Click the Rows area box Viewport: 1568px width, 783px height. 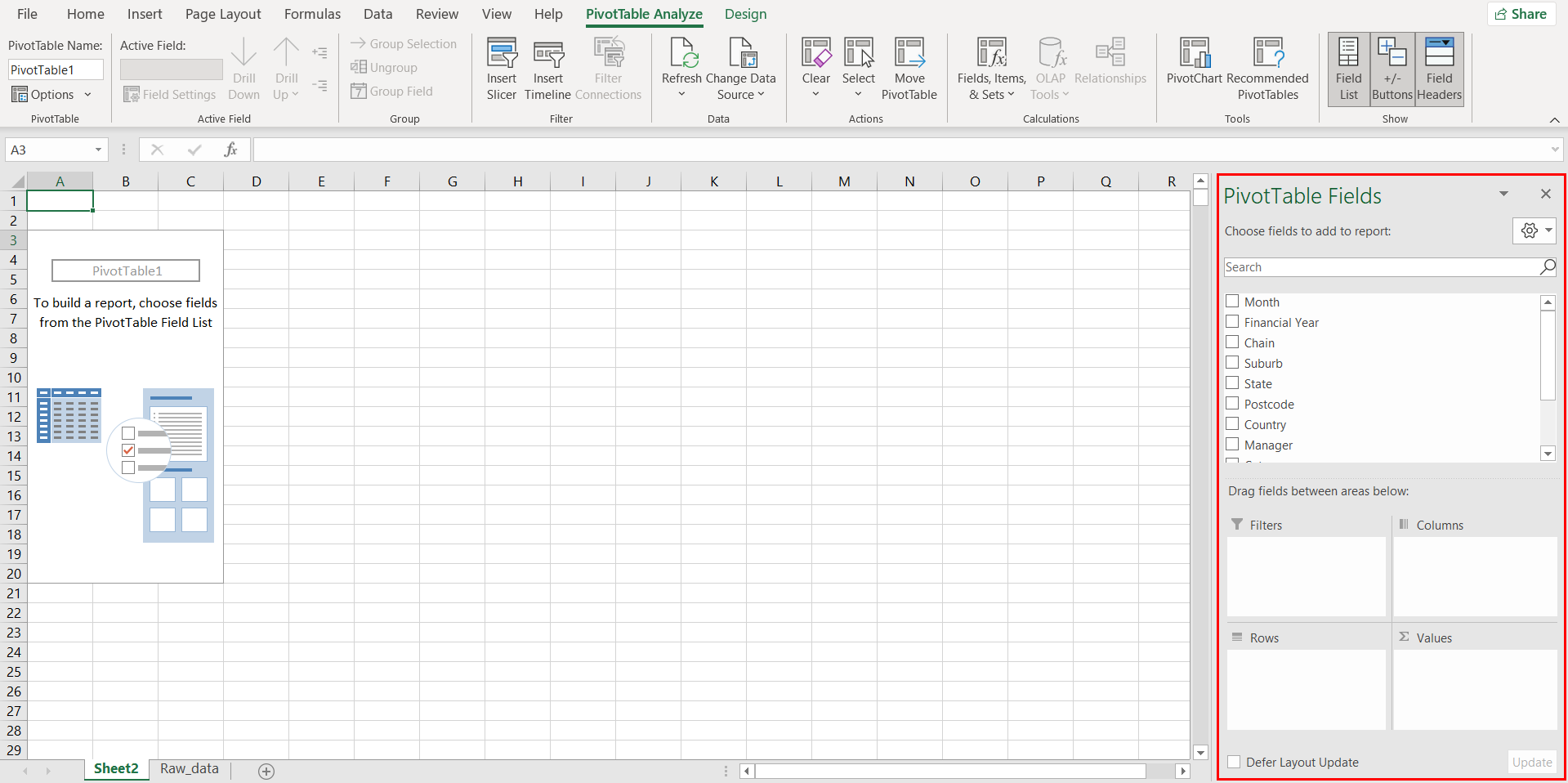pos(1307,689)
